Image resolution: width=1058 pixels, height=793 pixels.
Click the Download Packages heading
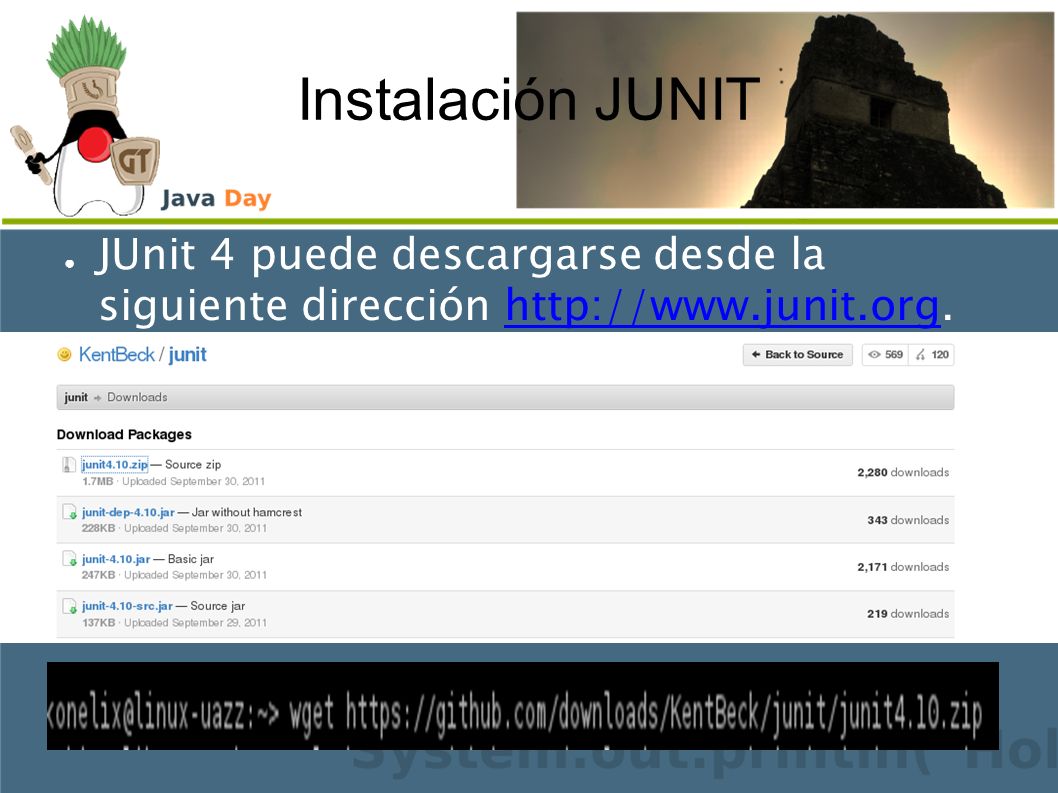(x=124, y=435)
